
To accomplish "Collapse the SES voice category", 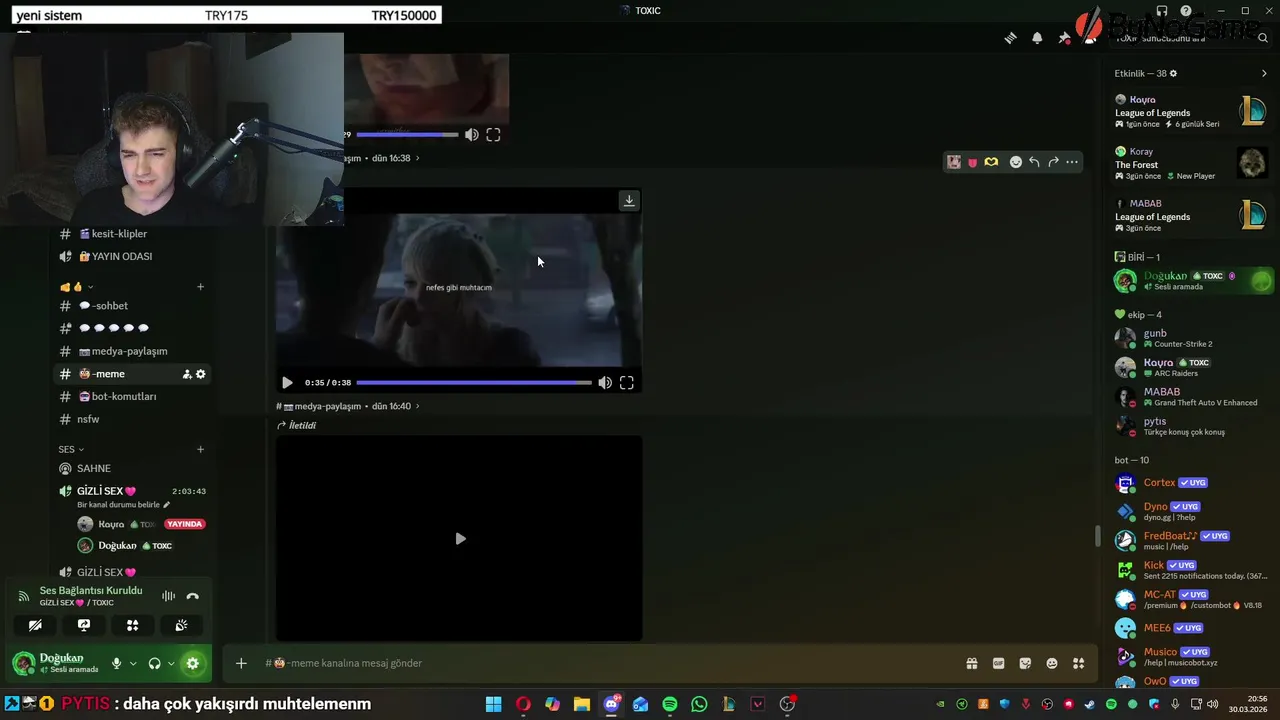I will [x=71, y=449].
